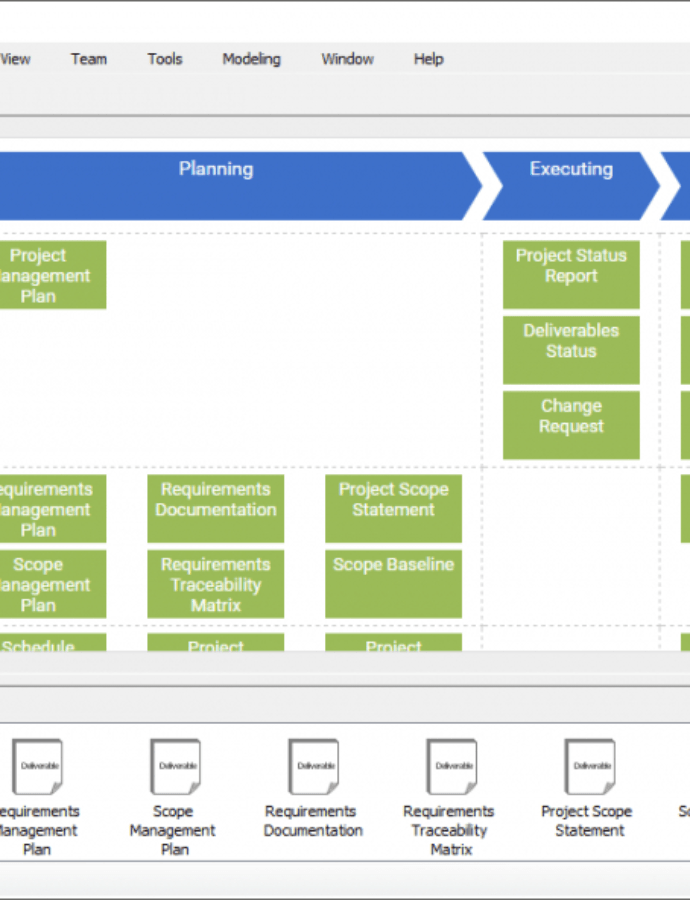This screenshot has width=690, height=900.
Task: Click the Deliverables Status green box
Action: (571, 350)
